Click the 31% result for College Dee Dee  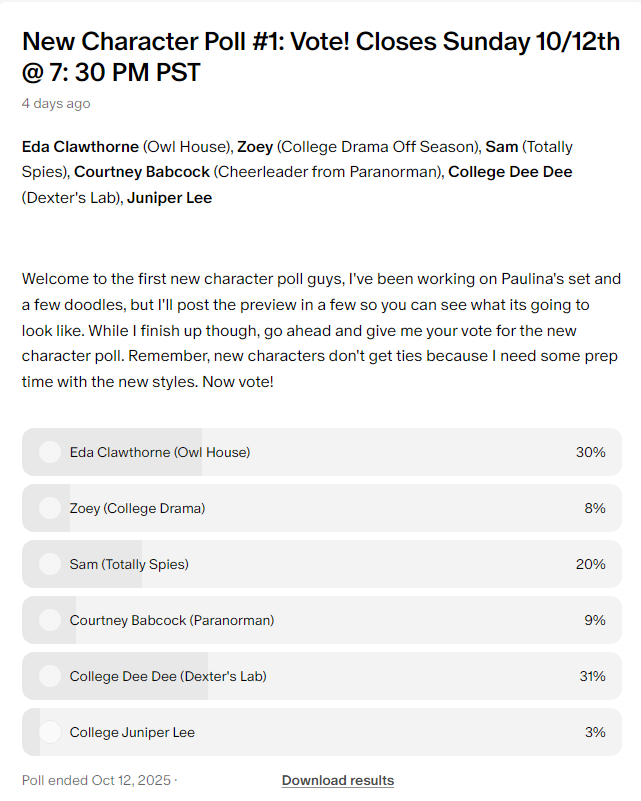592,676
